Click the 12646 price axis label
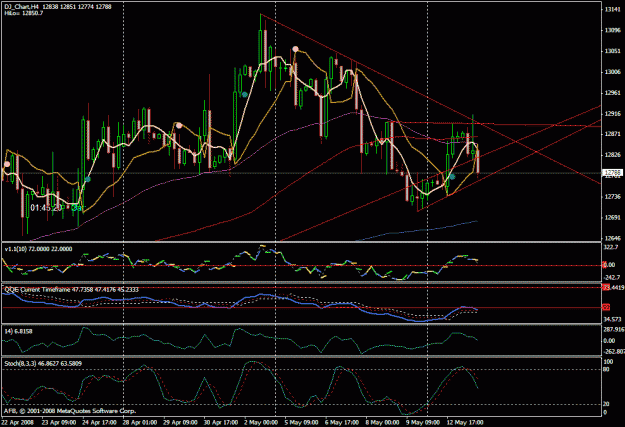The height and width of the screenshot is (427, 625). click(612, 238)
